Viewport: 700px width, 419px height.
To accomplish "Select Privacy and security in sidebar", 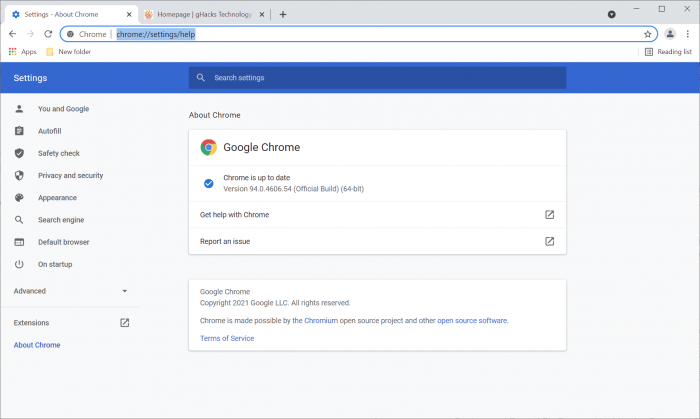I will tap(70, 175).
